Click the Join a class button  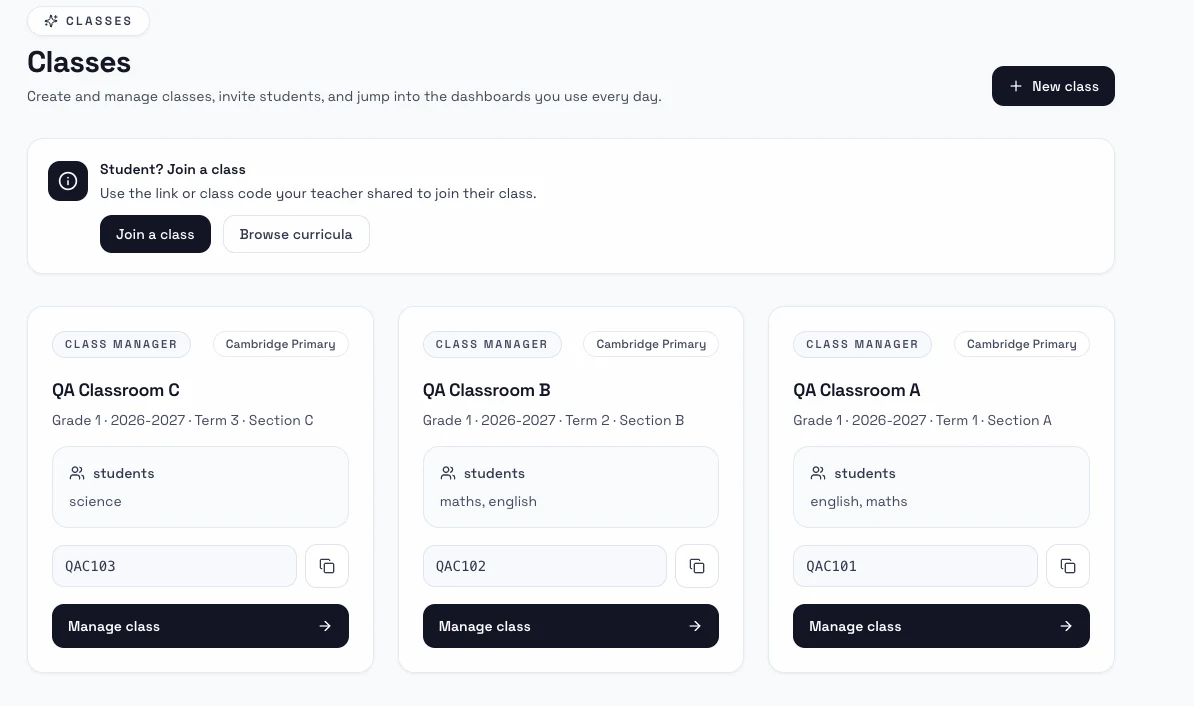155,234
